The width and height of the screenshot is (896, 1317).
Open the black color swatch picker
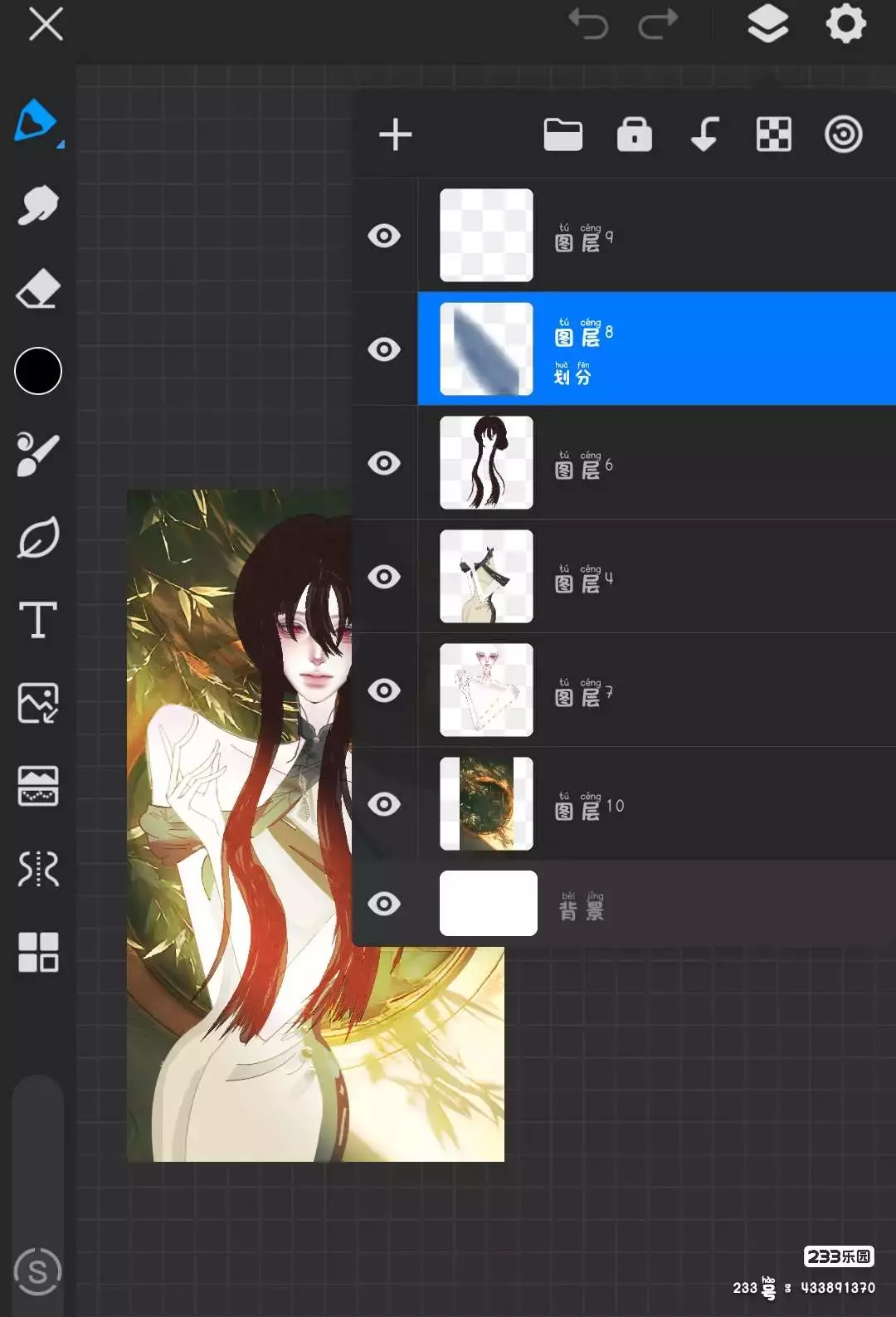[38, 371]
